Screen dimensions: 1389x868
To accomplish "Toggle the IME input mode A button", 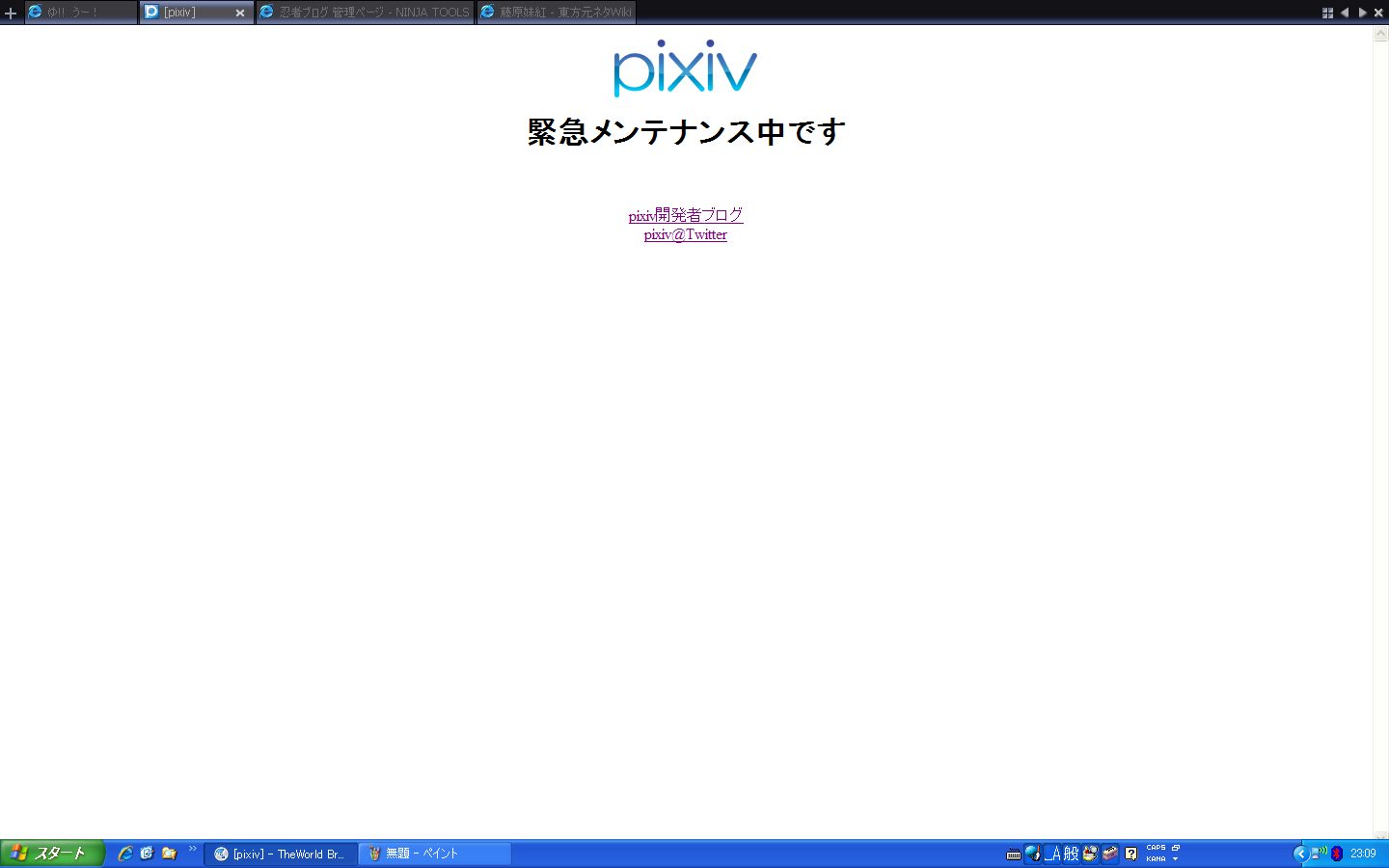I will (1052, 854).
